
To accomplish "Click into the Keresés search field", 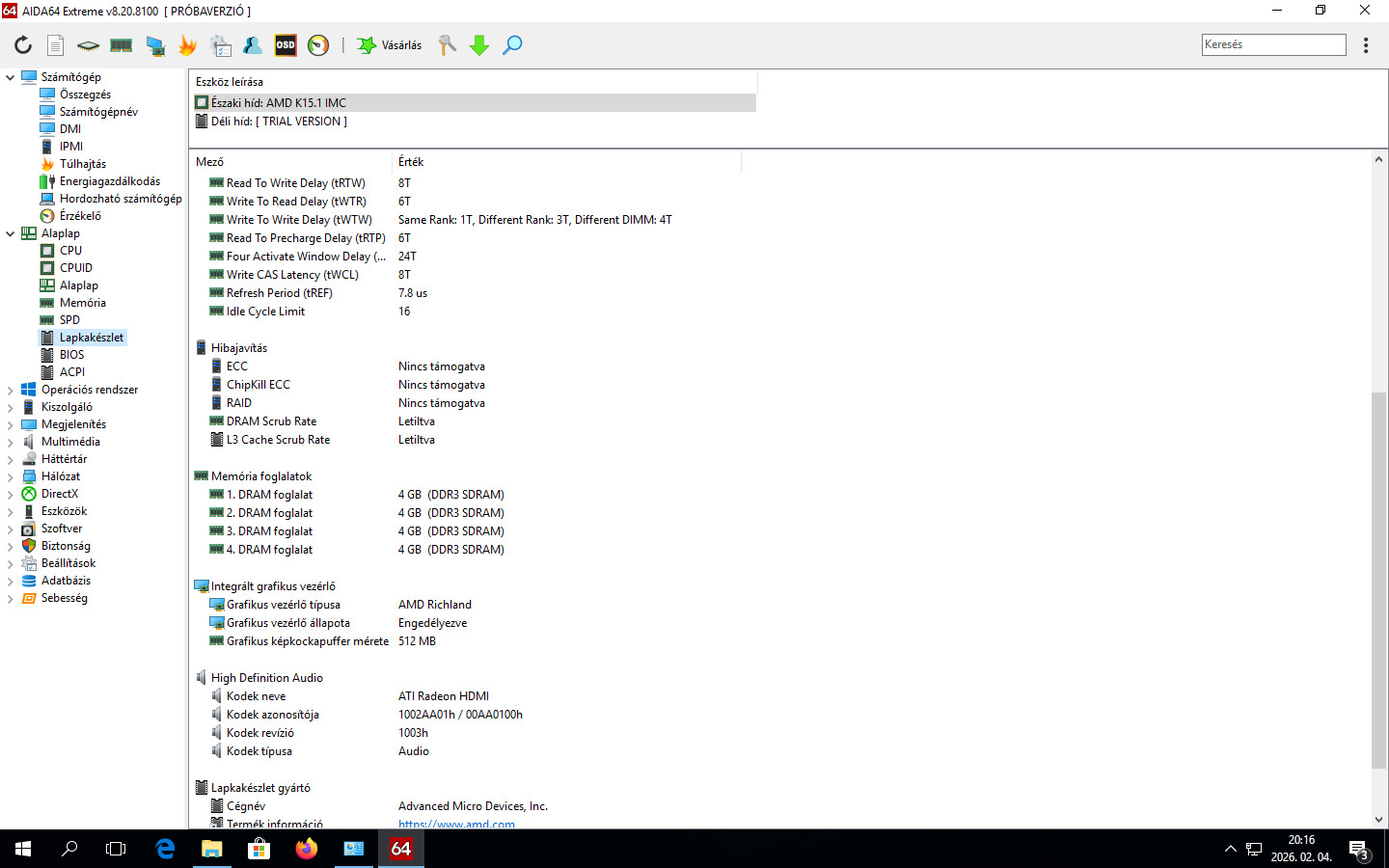I will coord(1273,44).
